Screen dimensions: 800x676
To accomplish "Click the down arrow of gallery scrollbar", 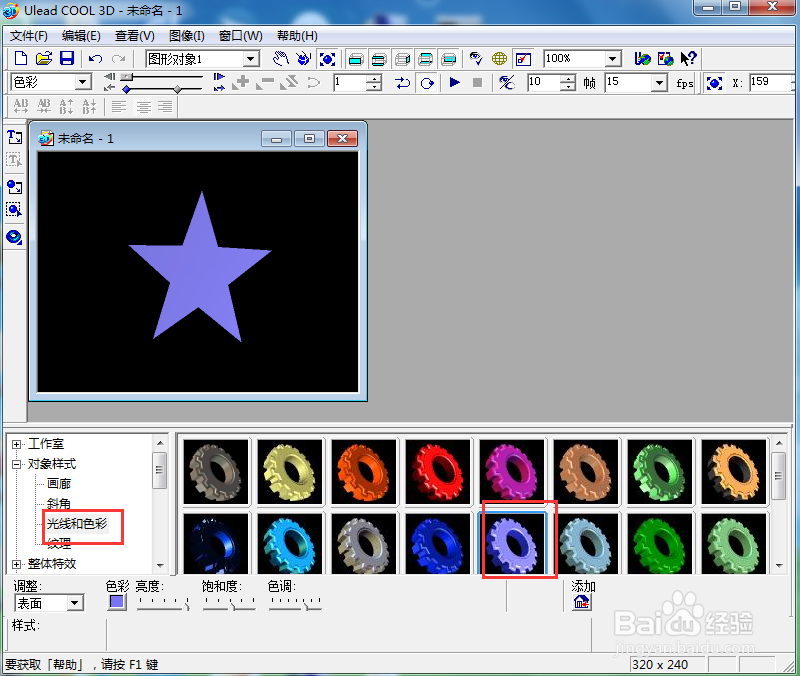I will [x=779, y=565].
